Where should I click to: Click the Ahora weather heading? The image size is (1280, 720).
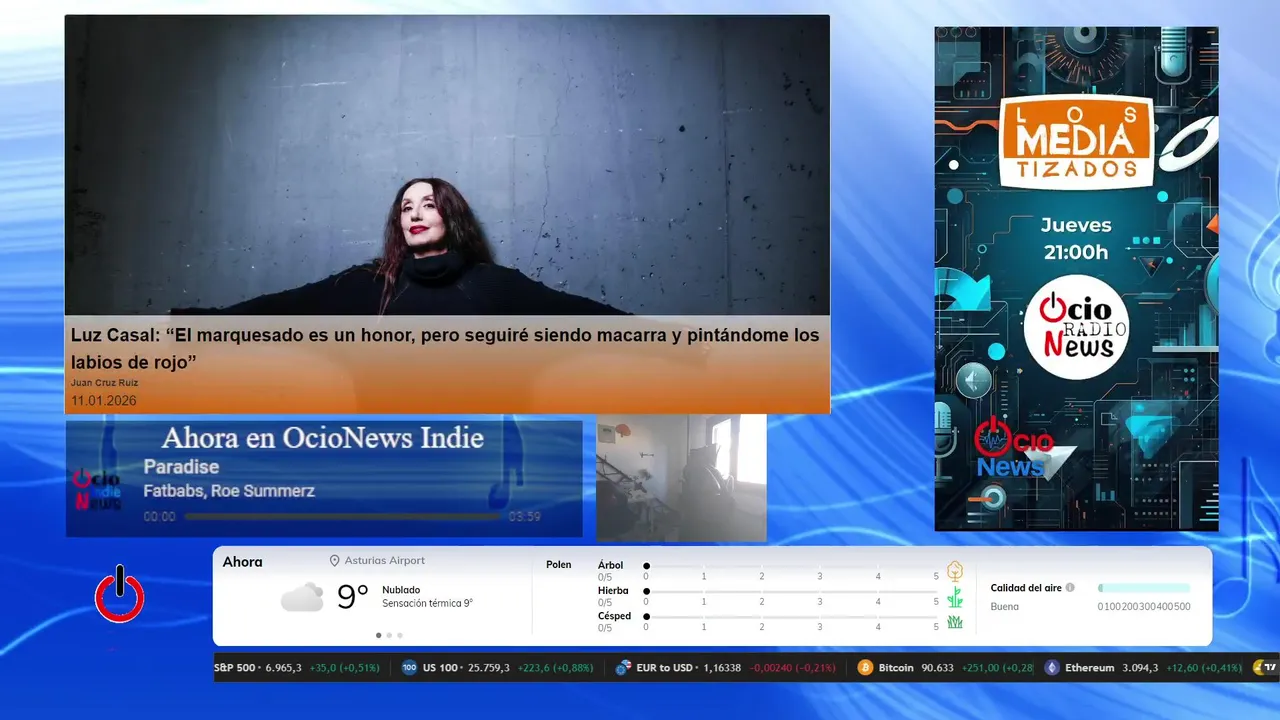(x=242, y=562)
